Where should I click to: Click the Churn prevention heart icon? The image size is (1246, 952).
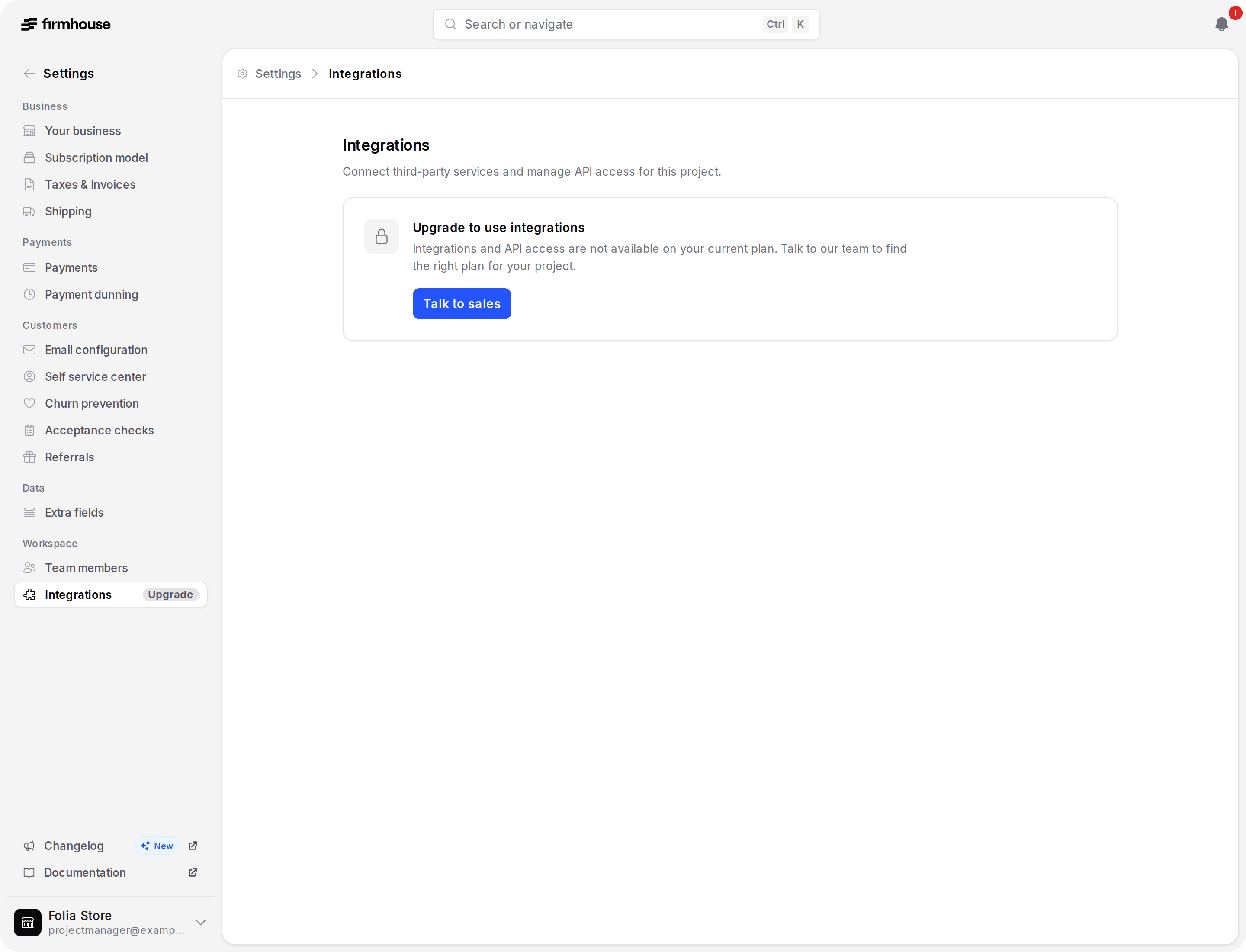pyautogui.click(x=29, y=403)
